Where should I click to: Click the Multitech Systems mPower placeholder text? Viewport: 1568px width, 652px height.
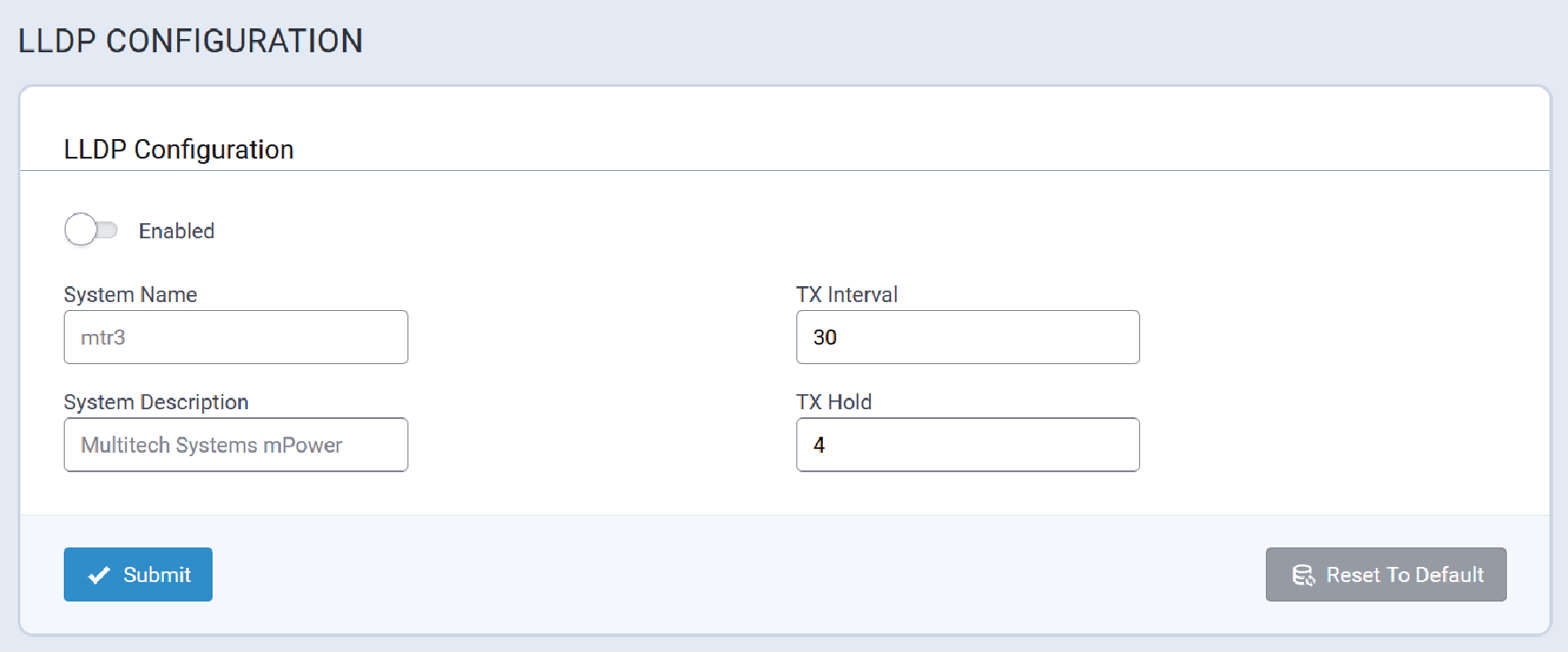(211, 445)
